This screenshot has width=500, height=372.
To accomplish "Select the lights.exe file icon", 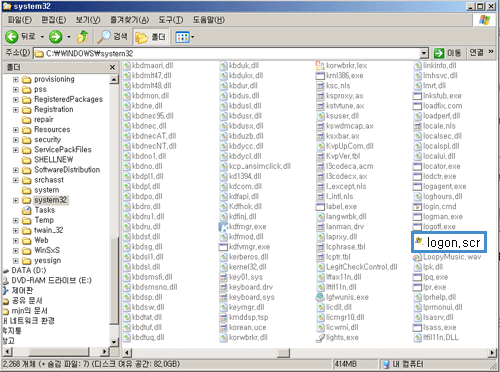I will coord(320,338).
